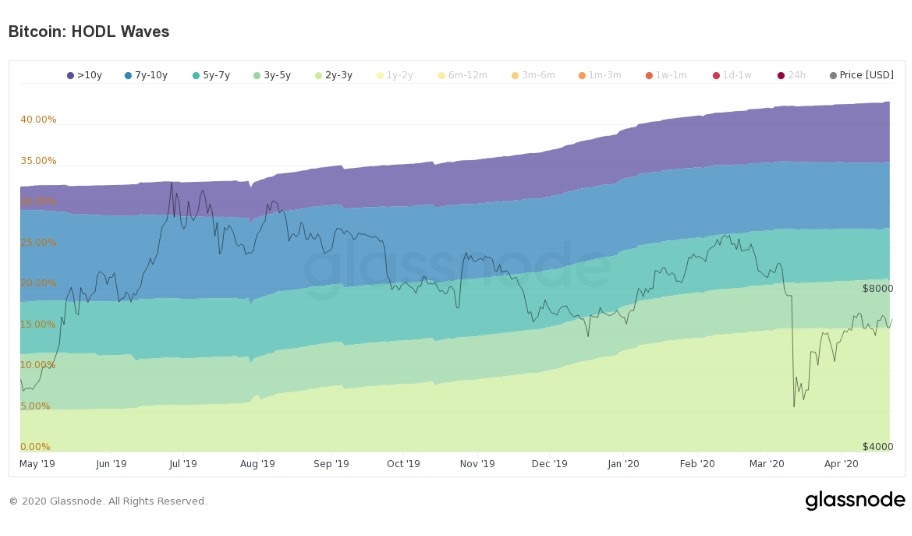Click the glassnode logo at bottom right
Viewport: 912px width, 536px height.
click(854, 501)
